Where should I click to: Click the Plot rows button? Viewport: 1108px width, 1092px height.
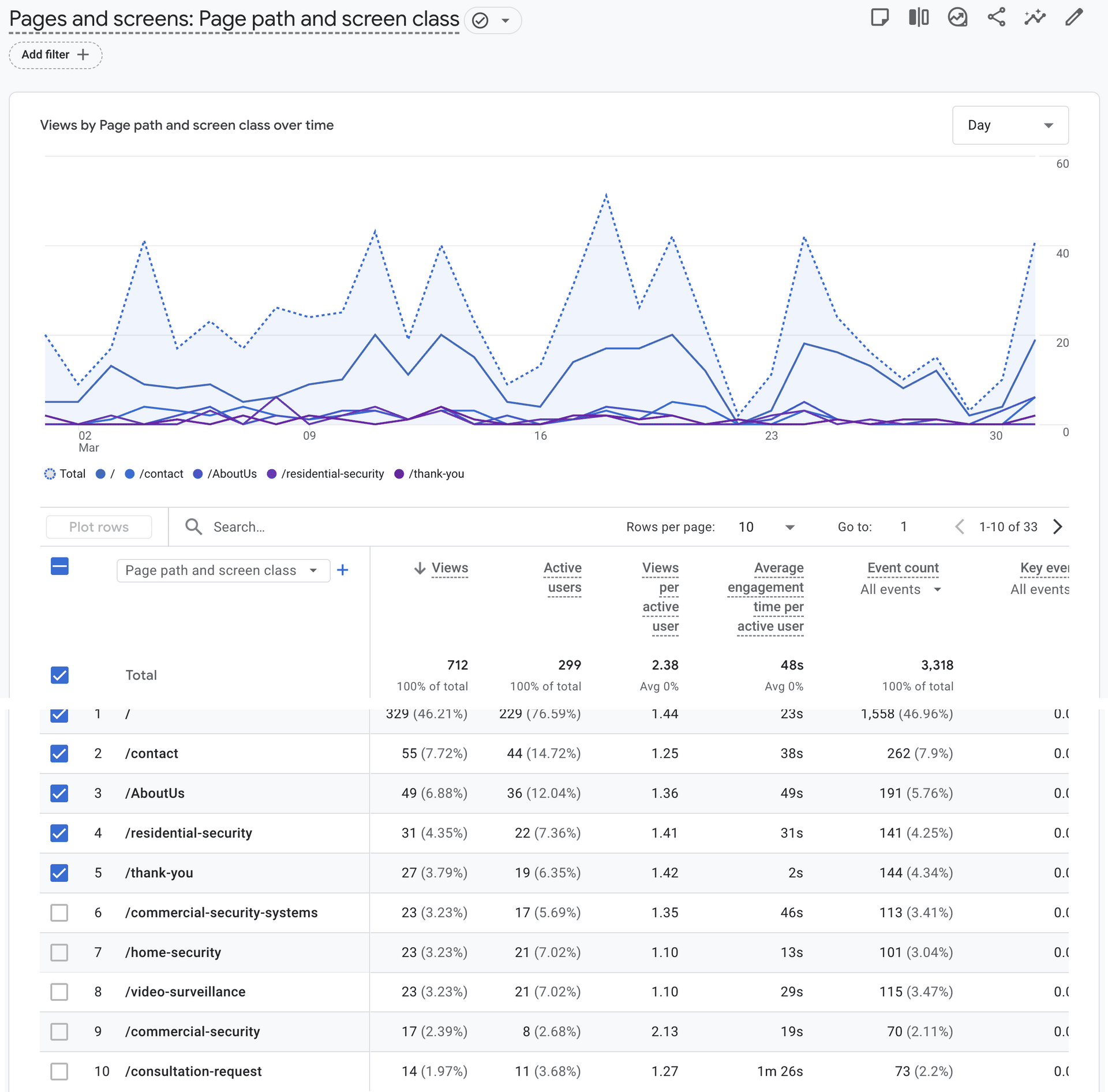99,527
